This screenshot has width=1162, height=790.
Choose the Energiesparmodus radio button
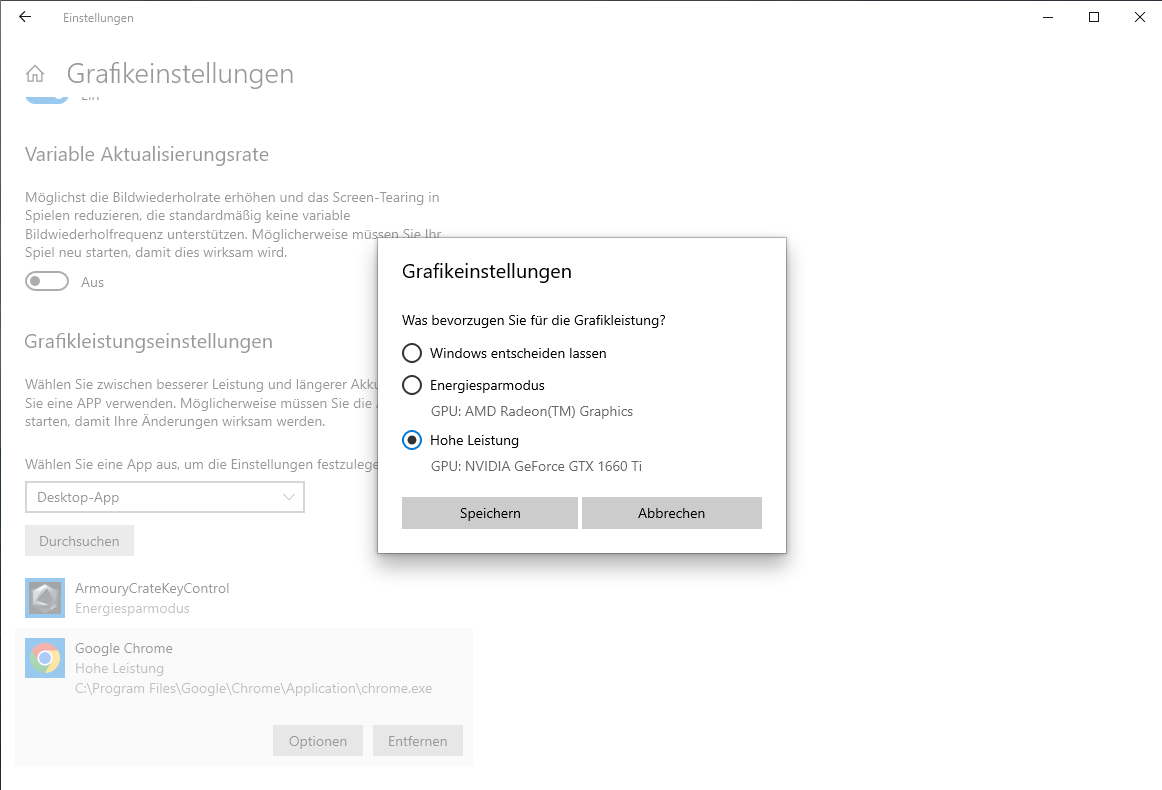click(412, 385)
